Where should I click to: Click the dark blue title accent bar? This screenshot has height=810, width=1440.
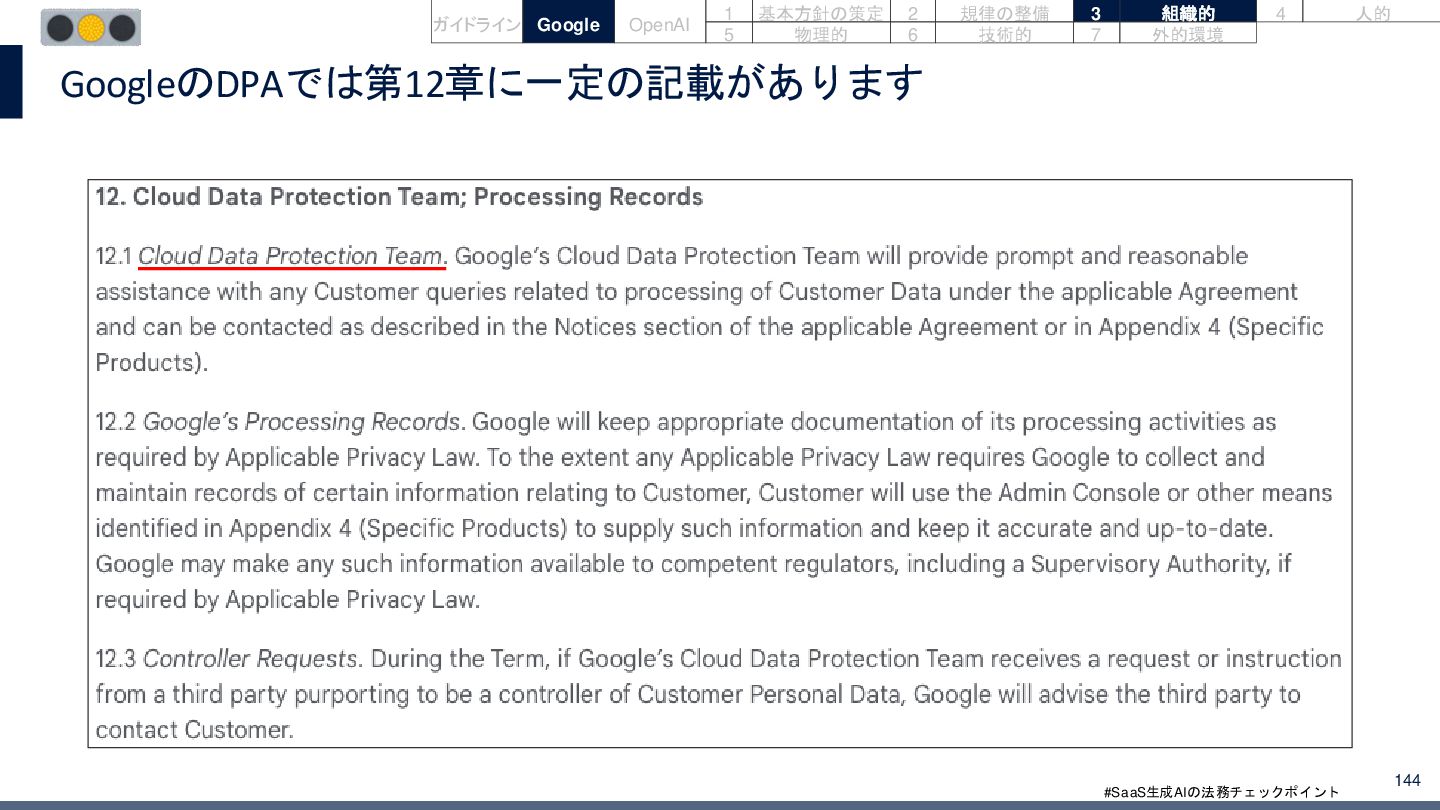tap(11, 82)
